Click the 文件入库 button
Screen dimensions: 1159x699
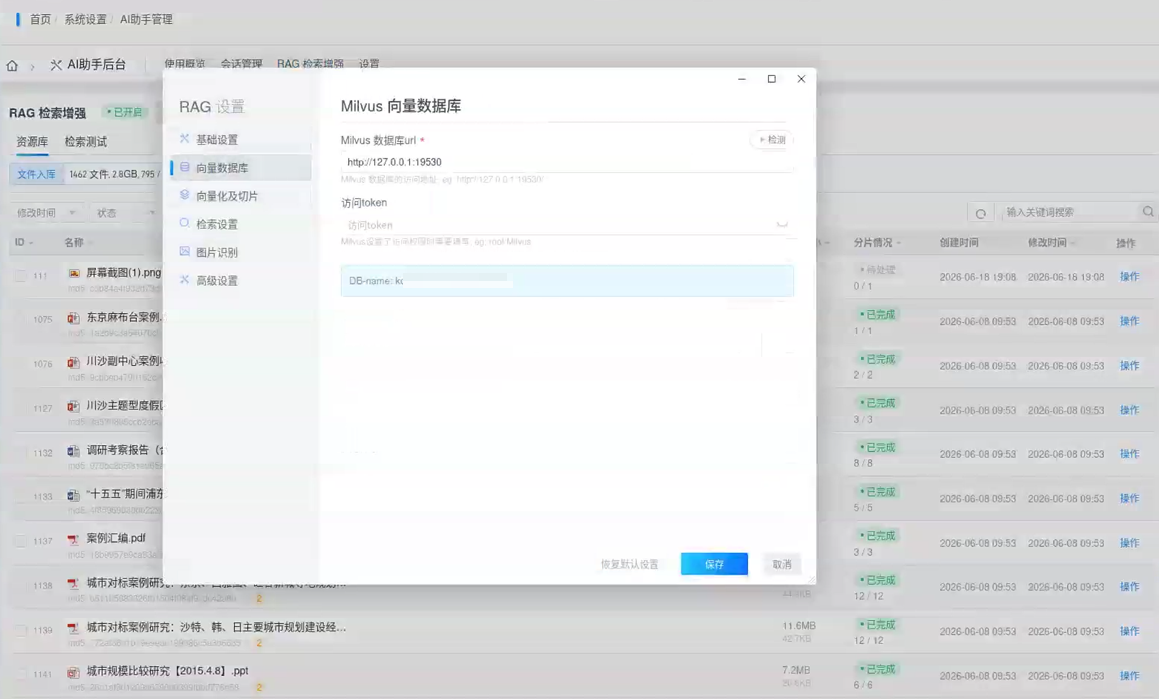click(x=36, y=174)
